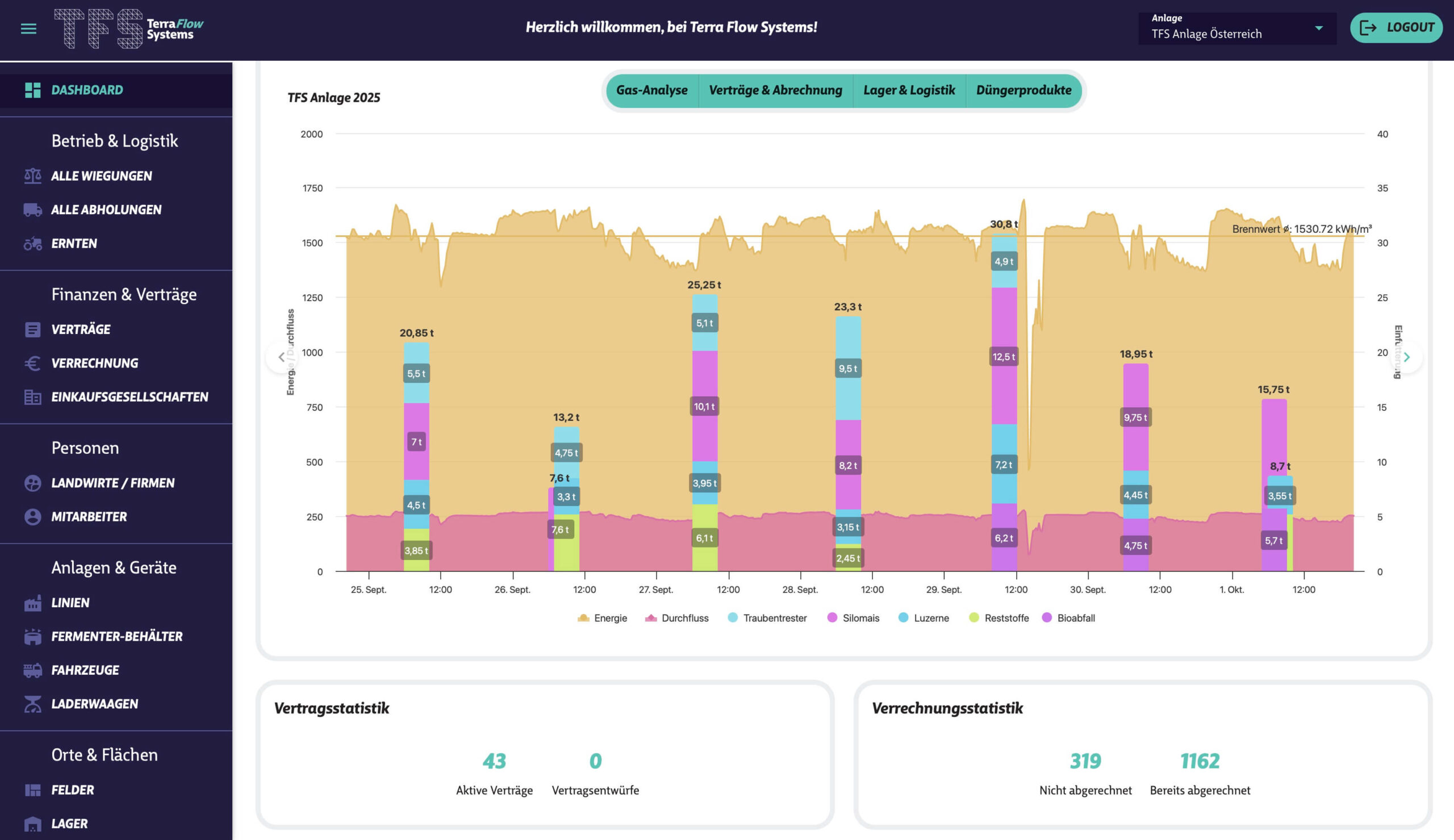Screen dimensions: 1454x840
Task: Click the Laderwaagen icon in sidebar
Action: [x=32, y=704]
